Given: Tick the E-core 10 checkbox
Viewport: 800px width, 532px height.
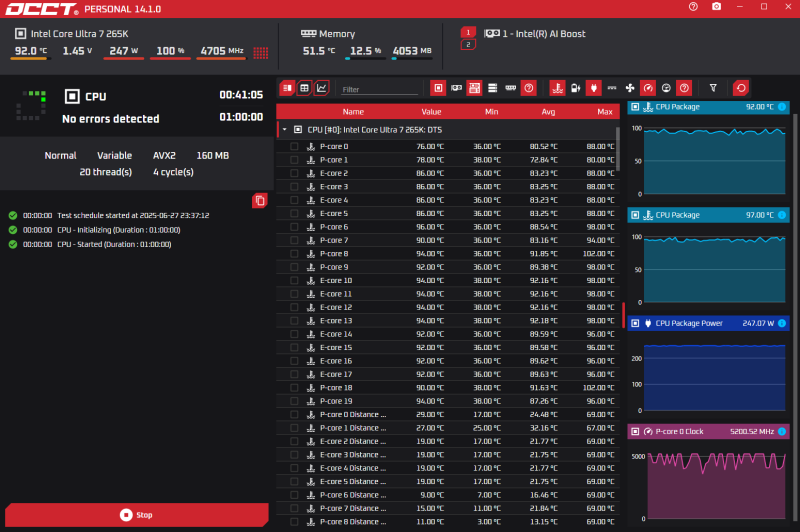Looking at the screenshot, I should click(x=294, y=280).
